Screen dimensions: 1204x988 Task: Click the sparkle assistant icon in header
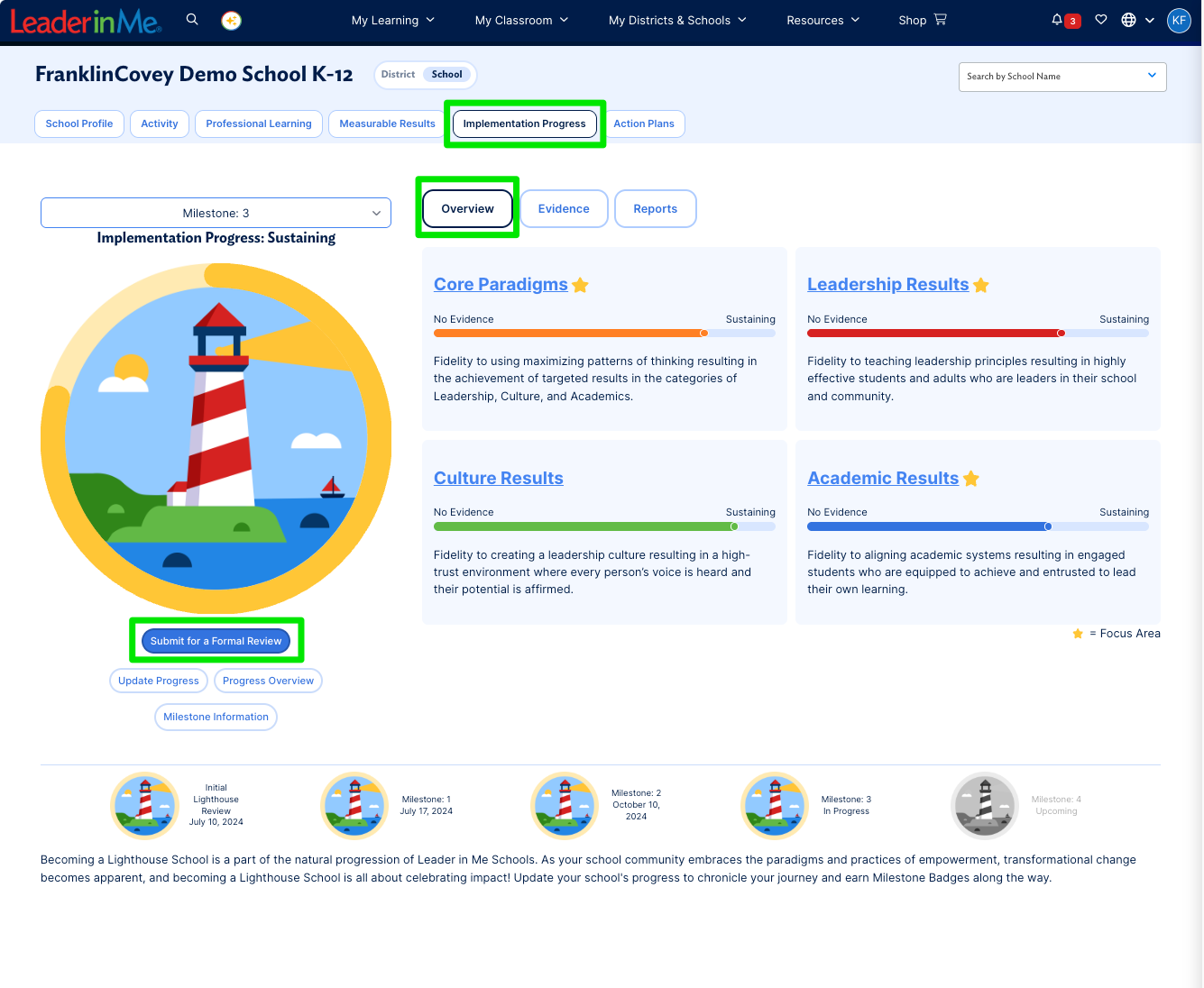[x=231, y=20]
